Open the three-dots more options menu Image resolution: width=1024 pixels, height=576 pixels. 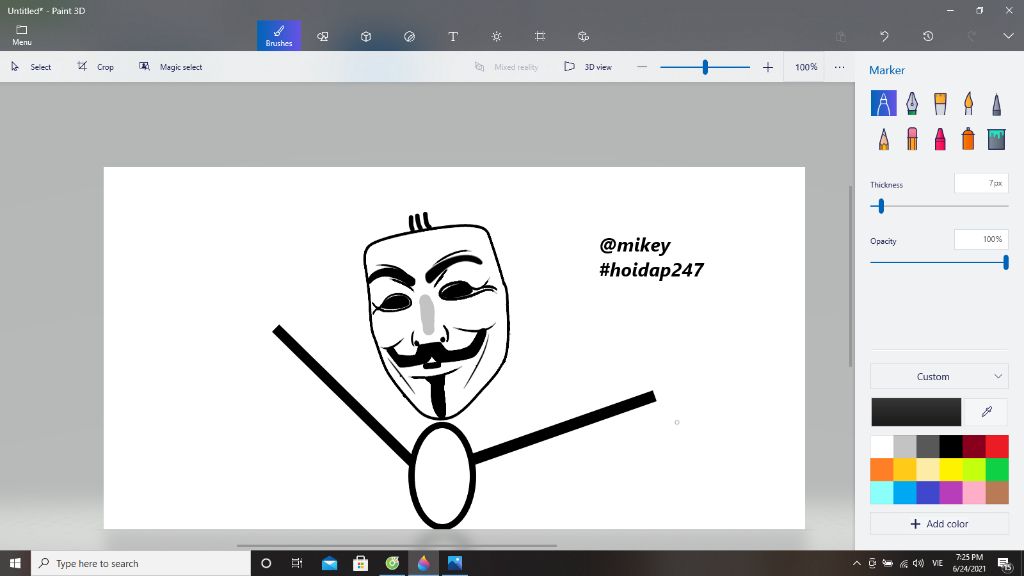tap(839, 67)
